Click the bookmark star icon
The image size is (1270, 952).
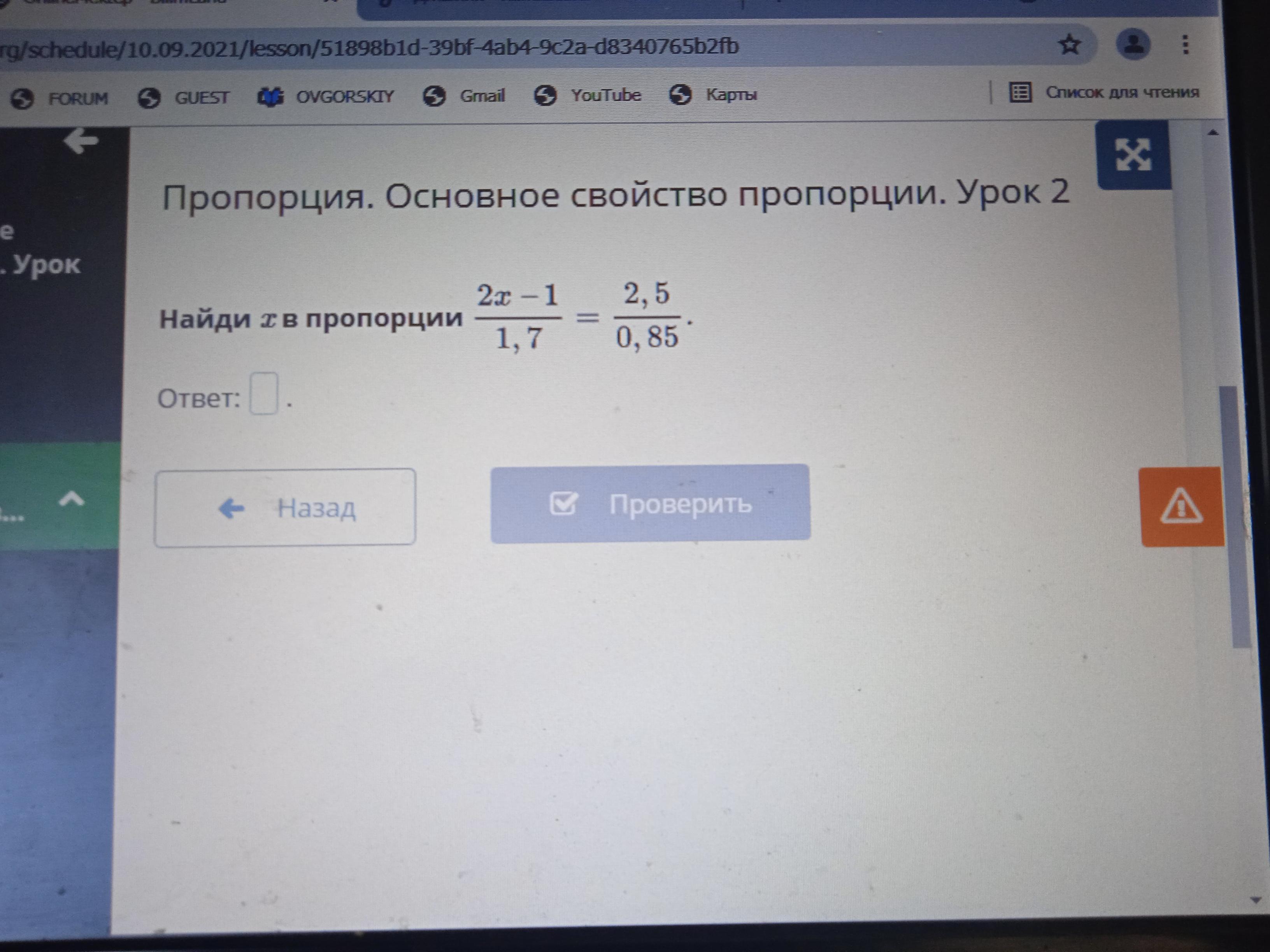[1069, 44]
